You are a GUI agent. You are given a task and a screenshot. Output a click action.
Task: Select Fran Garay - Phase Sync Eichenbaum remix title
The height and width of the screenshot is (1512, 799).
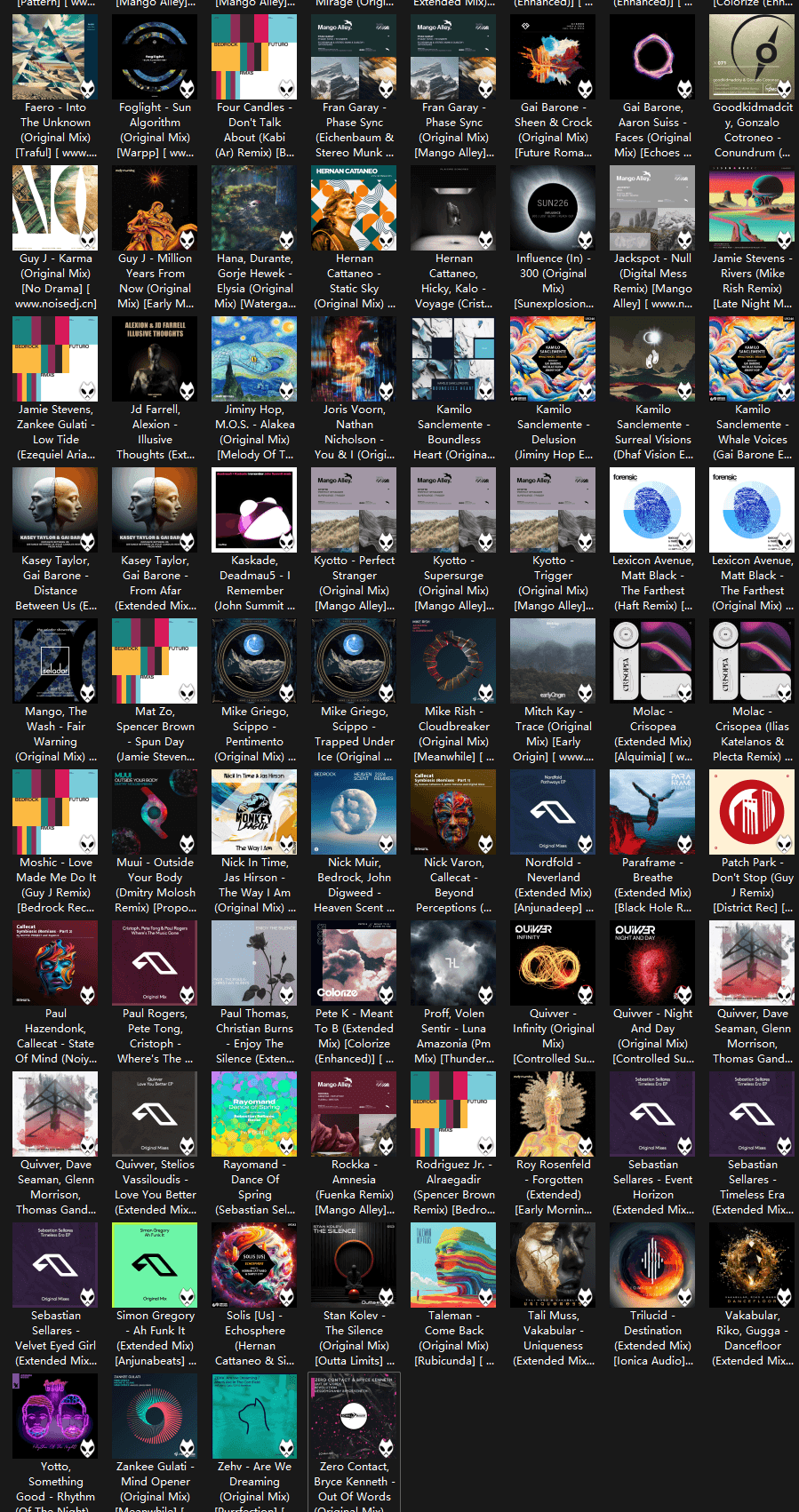point(354,130)
